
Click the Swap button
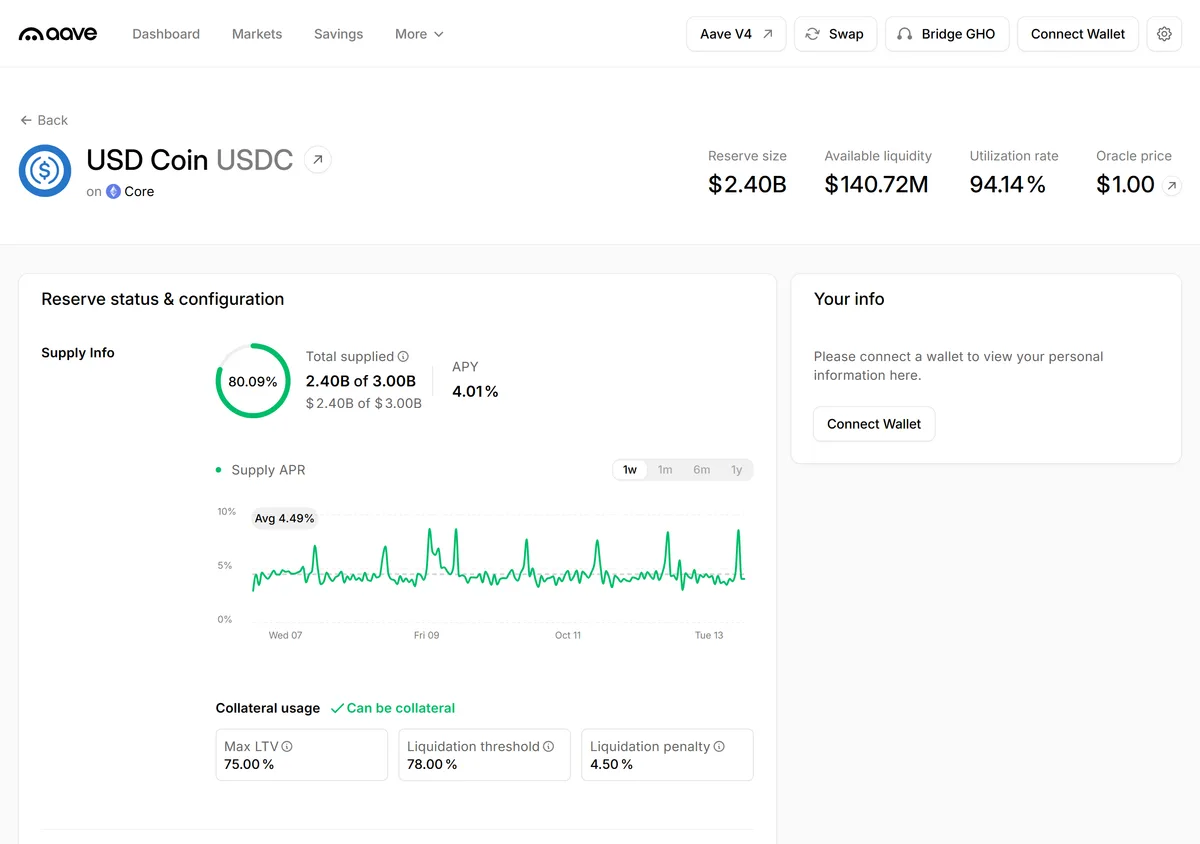tap(836, 34)
